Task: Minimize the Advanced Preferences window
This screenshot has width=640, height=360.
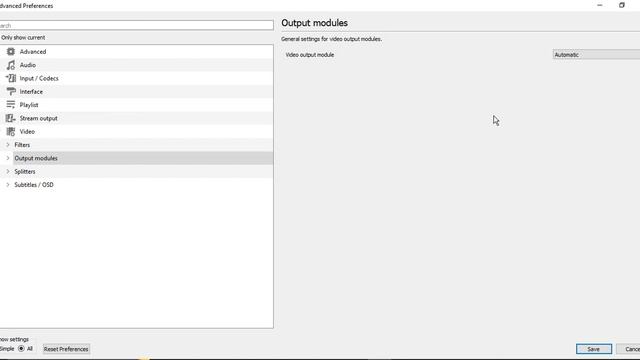Action: [x=600, y=5]
